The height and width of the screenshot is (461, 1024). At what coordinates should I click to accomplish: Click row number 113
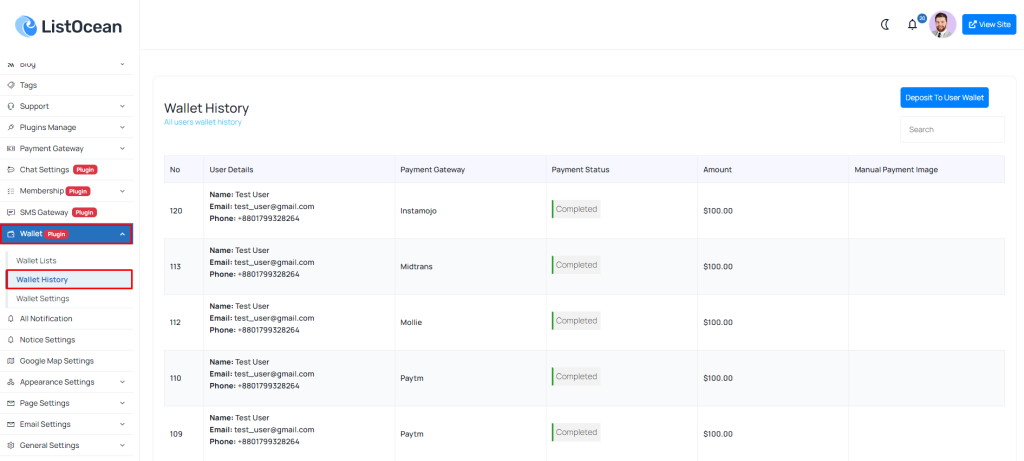pyautogui.click(x=176, y=266)
